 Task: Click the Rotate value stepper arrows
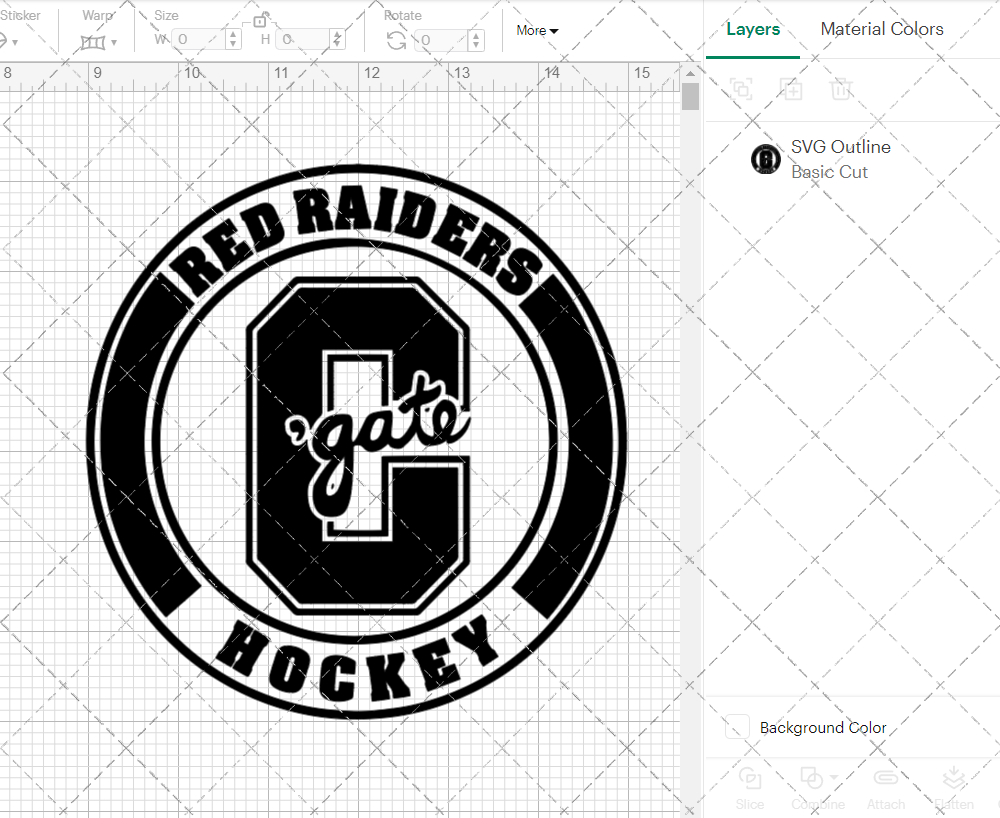click(476, 40)
